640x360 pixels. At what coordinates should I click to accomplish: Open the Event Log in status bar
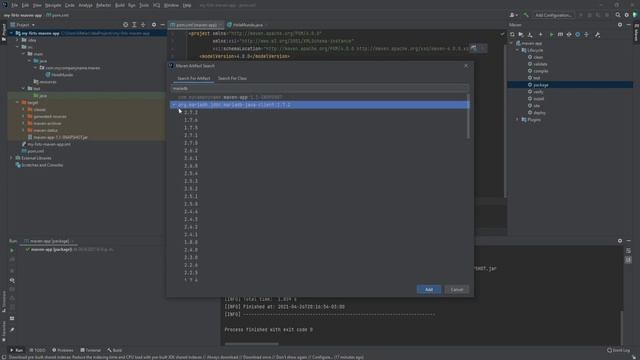(618, 350)
